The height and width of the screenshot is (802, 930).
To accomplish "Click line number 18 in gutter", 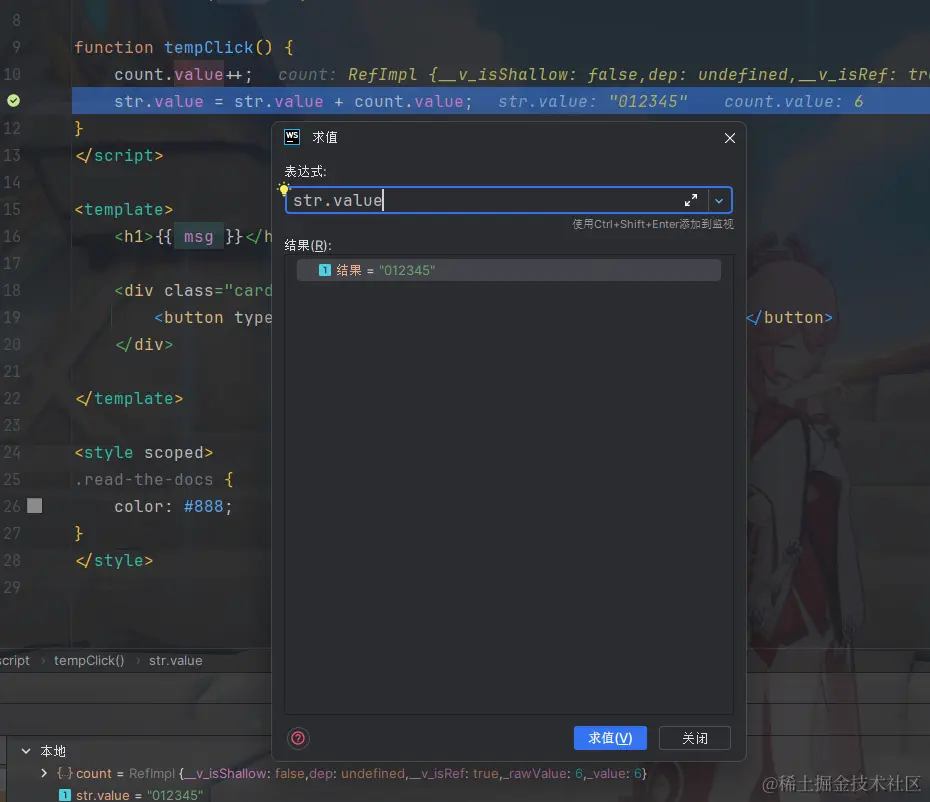I will (12, 290).
